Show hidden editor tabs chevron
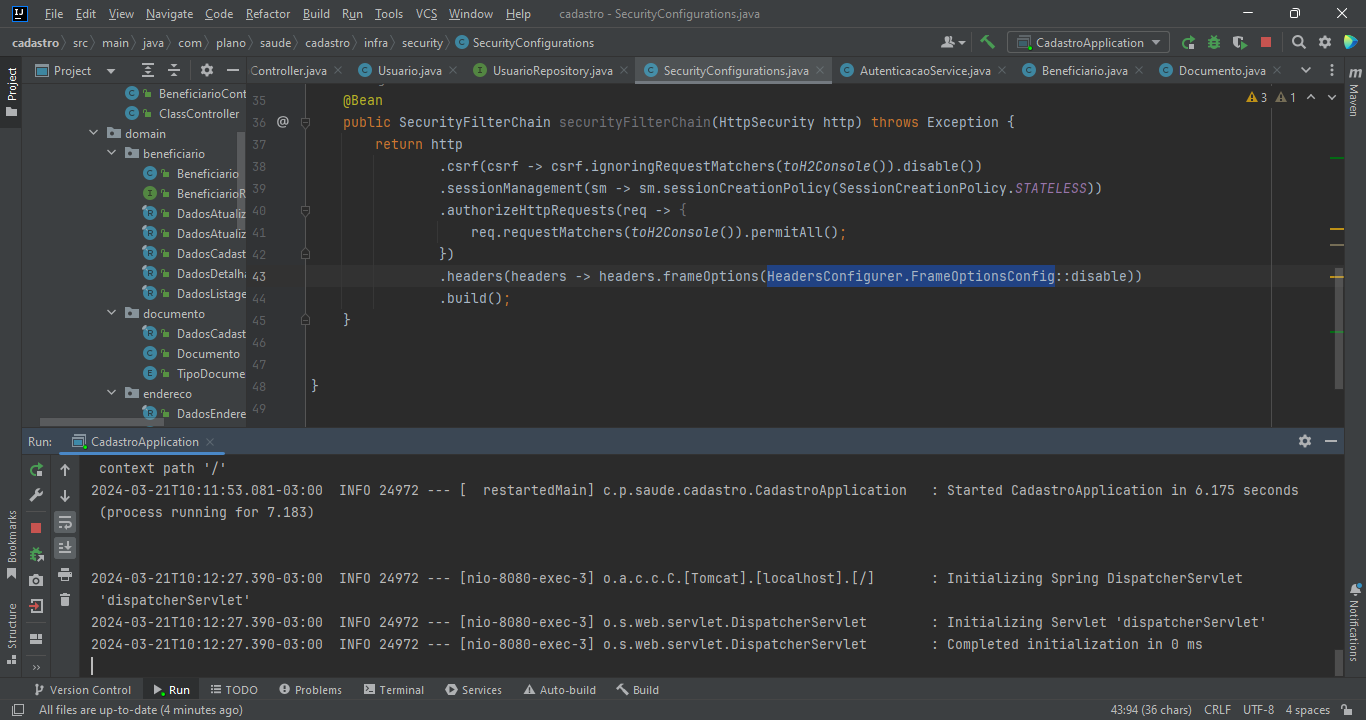This screenshot has height=720, width=1366. click(x=1305, y=70)
